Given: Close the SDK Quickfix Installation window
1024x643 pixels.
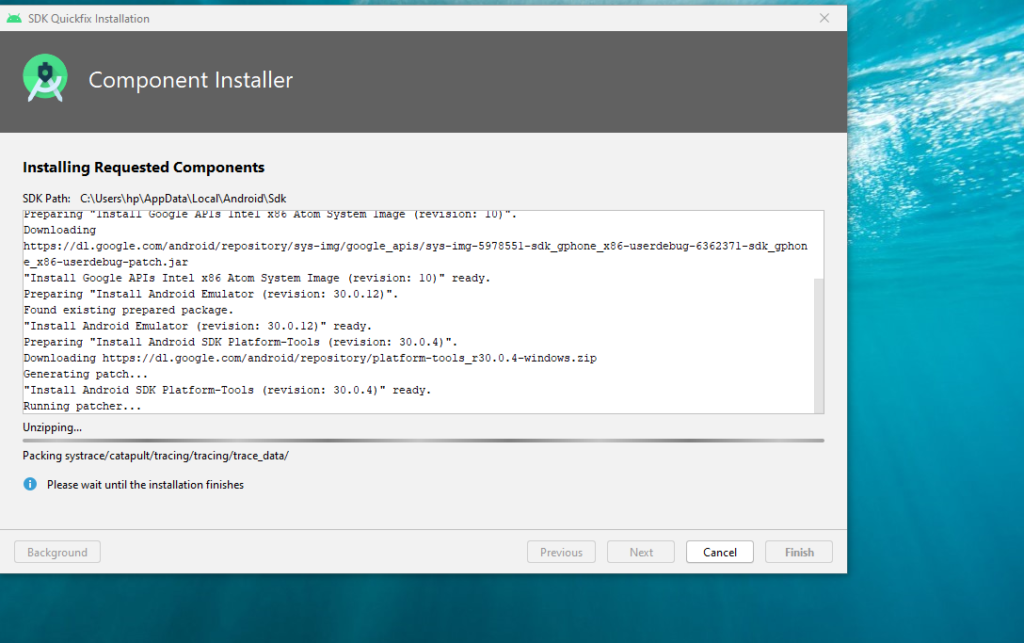Looking at the screenshot, I should [x=824, y=18].
